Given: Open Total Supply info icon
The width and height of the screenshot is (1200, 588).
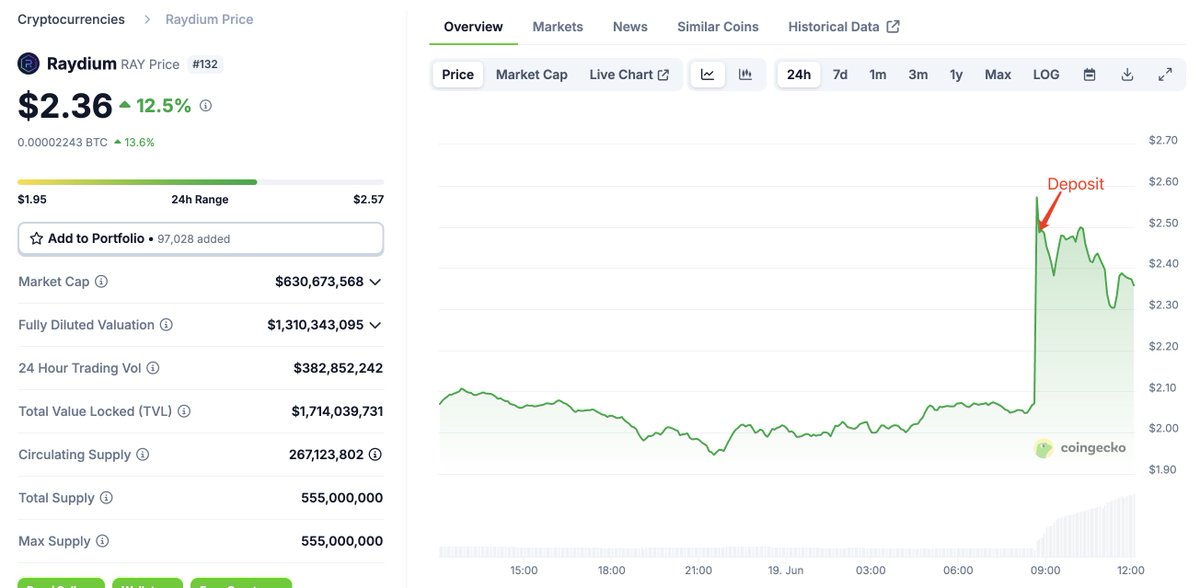Looking at the screenshot, I should [x=106, y=498].
